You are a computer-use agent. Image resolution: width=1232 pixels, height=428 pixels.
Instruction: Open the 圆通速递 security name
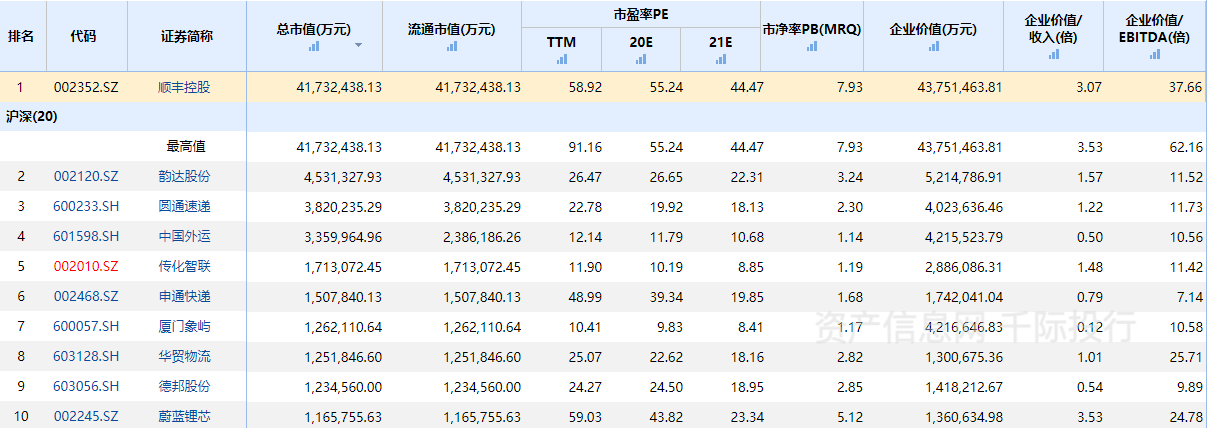(185, 207)
